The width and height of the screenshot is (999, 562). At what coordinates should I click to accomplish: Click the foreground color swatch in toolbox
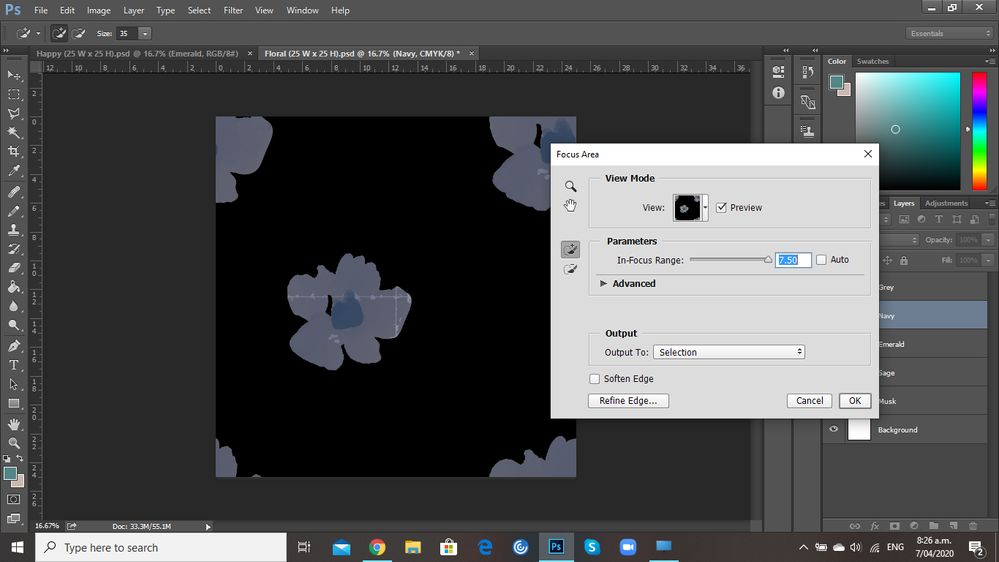tap(10, 473)
